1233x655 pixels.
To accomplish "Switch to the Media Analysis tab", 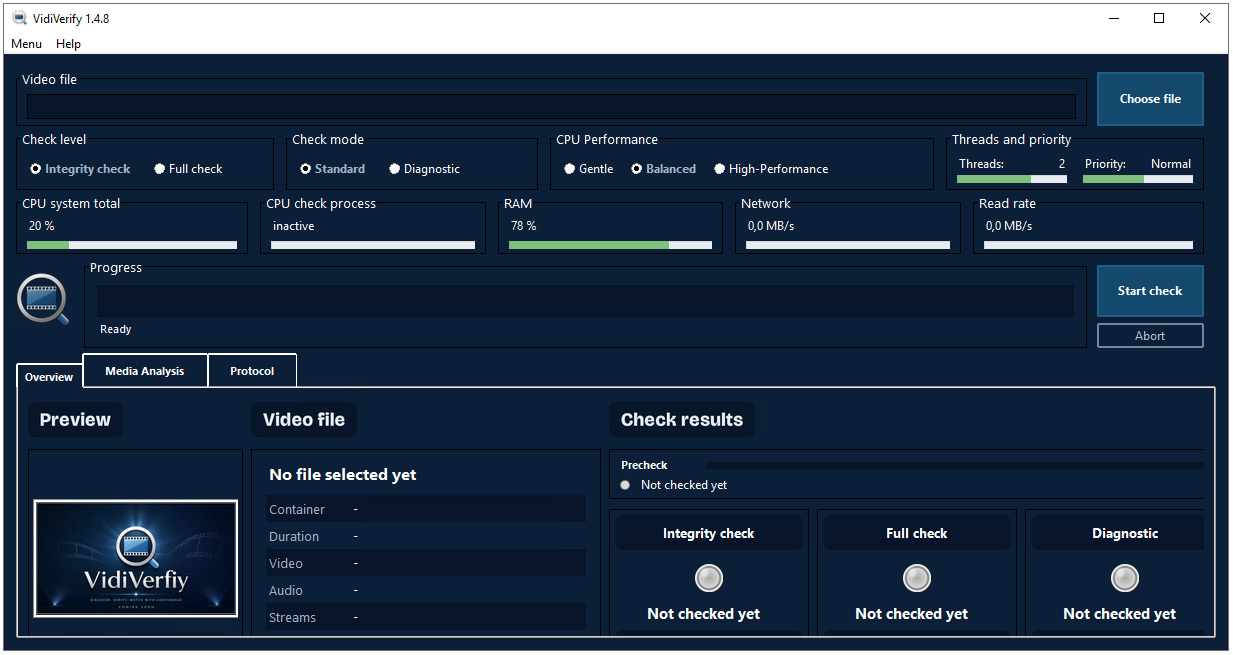I will coord(145,371).
